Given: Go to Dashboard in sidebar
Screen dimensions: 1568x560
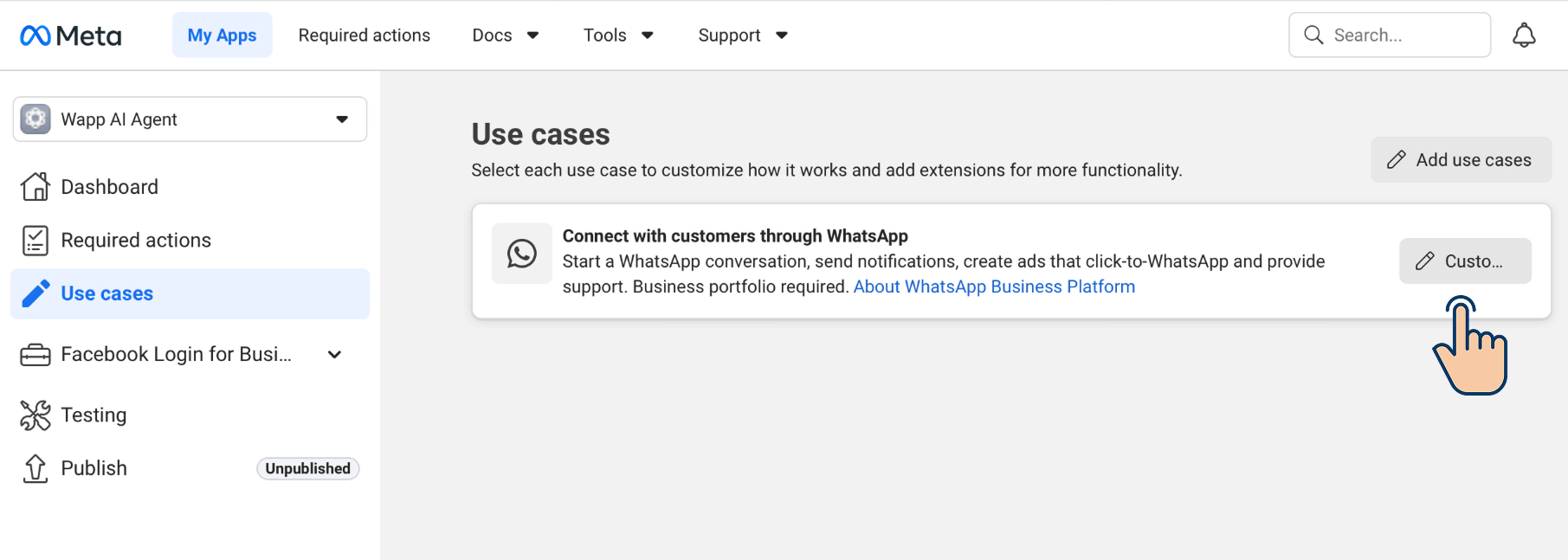Looking at the screenshot, I should (x=190, y=186).
